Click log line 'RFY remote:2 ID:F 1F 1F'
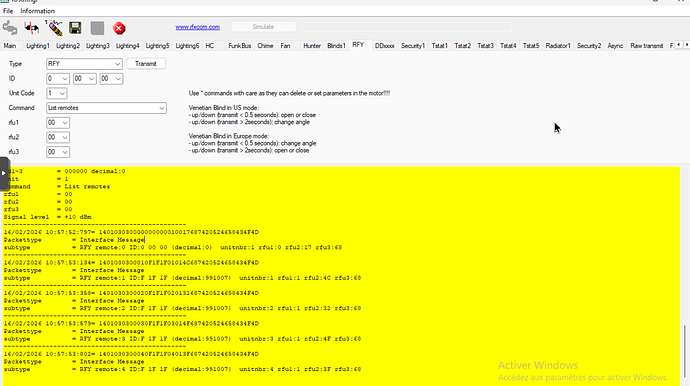This screenshot has width=690, height=386. pyautogui.click(x=182, y=309)
